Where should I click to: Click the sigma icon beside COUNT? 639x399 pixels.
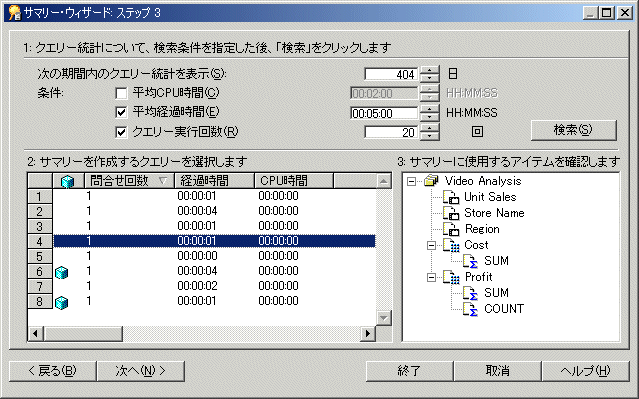pos(471,309)
